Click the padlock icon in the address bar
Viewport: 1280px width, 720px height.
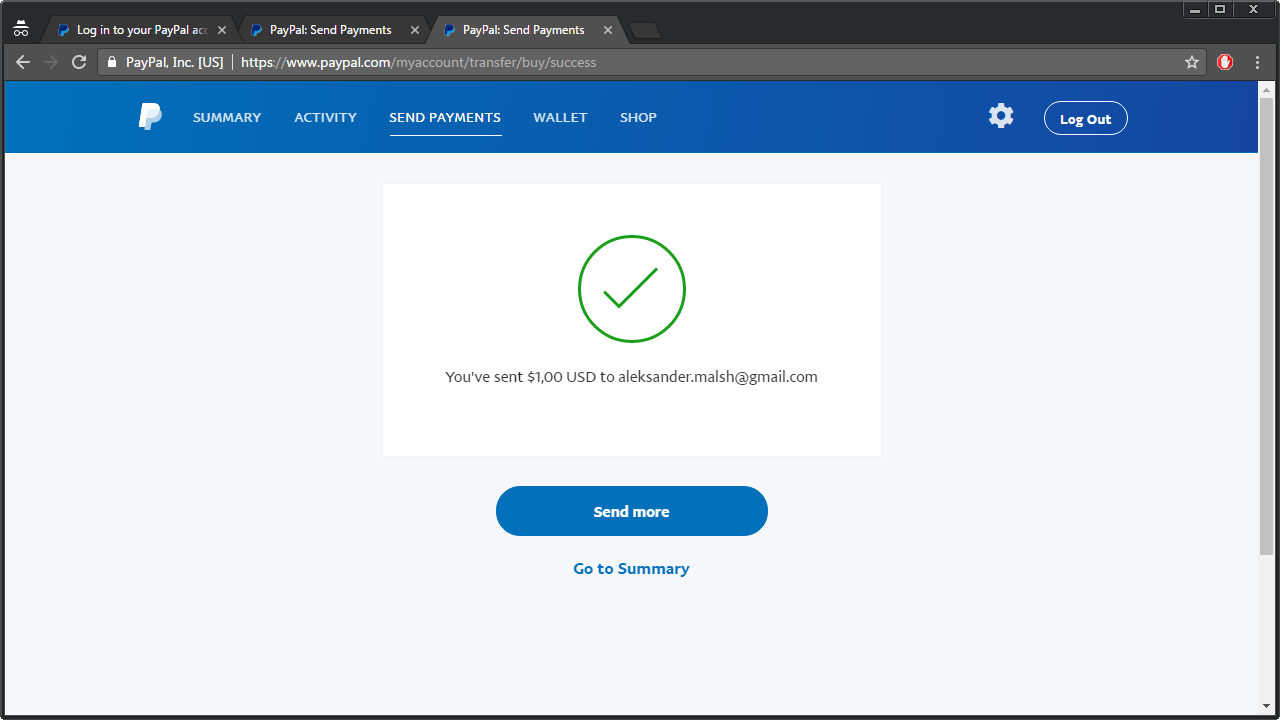(111, 62)
